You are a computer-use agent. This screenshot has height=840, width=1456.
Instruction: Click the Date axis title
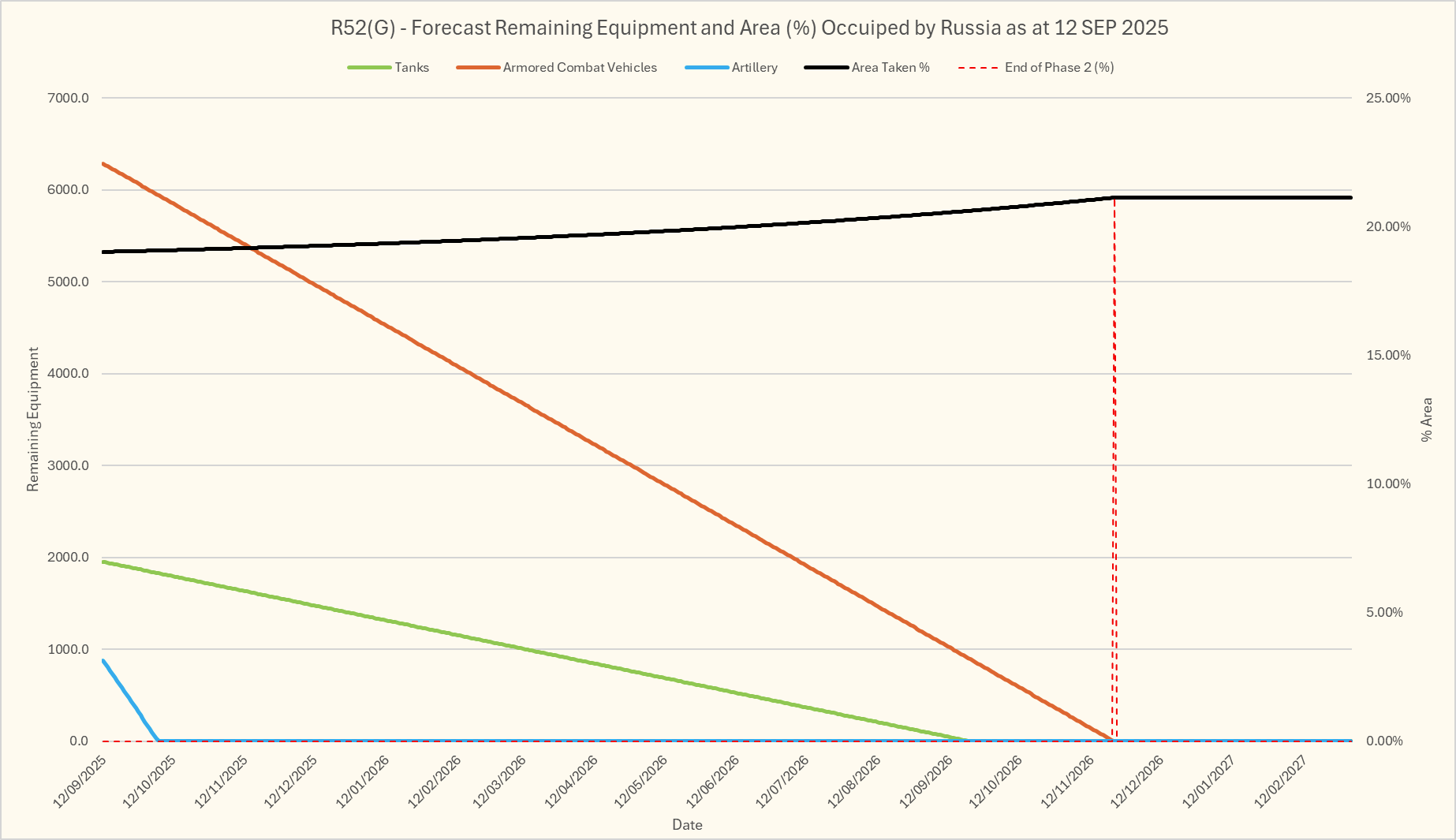[x=687, y=825]
